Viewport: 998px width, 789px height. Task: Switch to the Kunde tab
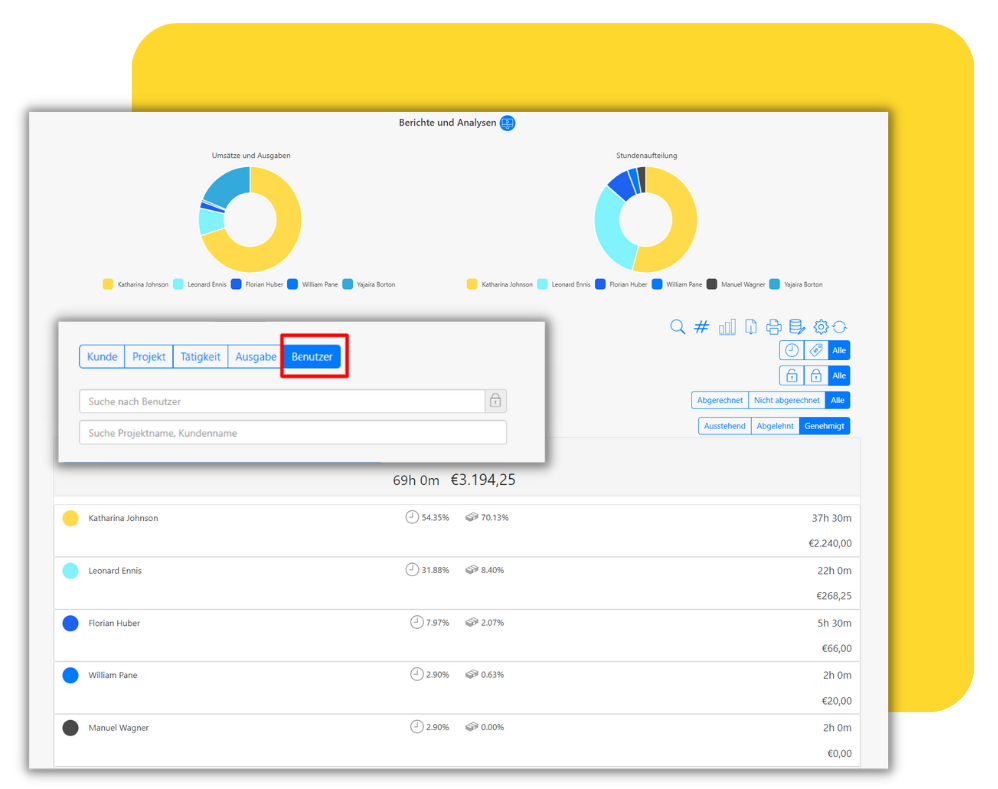click(102, 357)
